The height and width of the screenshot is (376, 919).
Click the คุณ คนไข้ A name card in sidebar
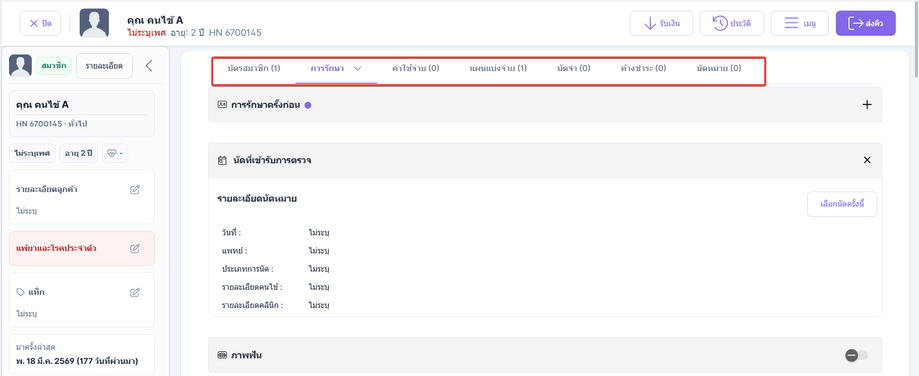(x=82, y=114)
